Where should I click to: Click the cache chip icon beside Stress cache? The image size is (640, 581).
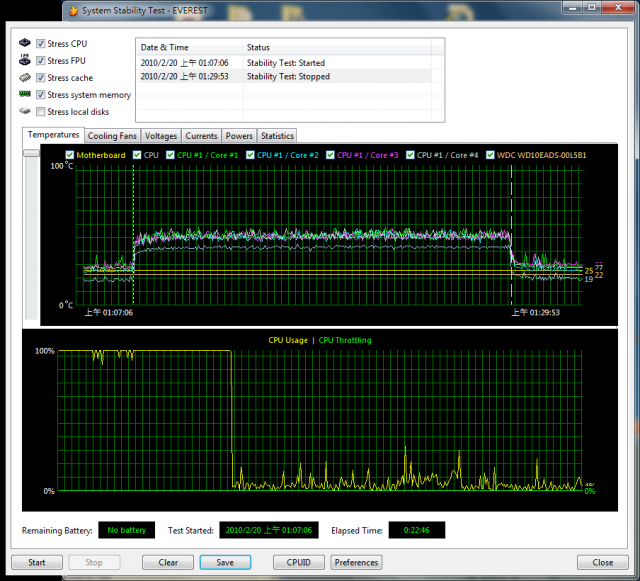tap(25, 77)
